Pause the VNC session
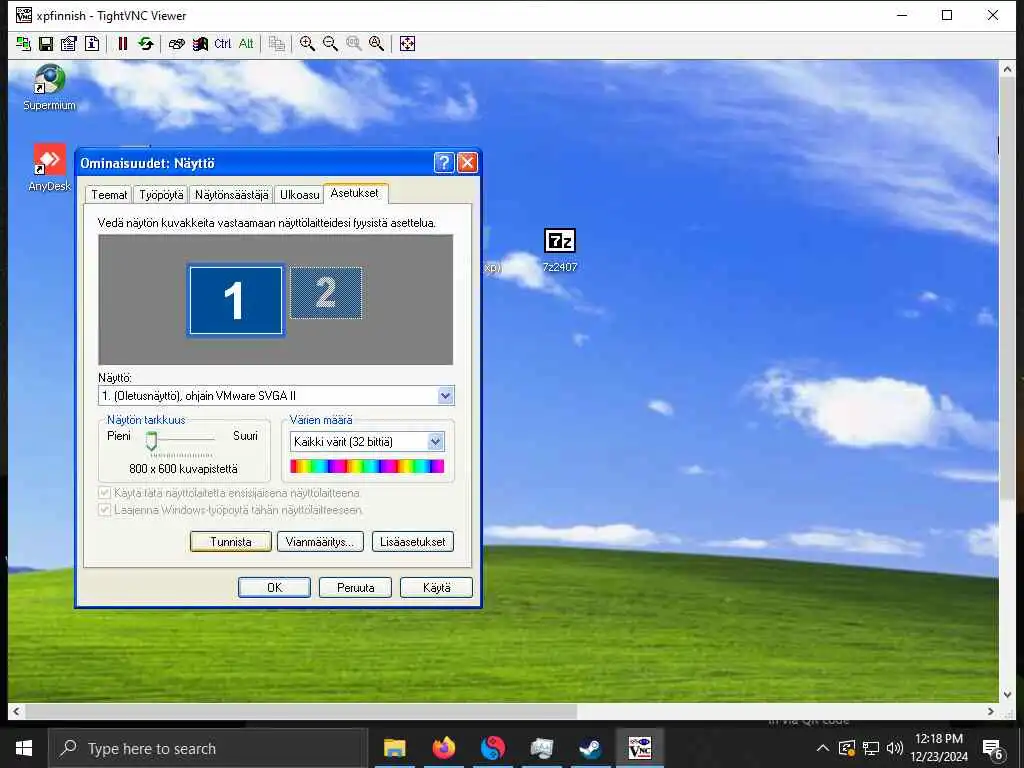The image size is (1024, 768). tap(122, 44)
